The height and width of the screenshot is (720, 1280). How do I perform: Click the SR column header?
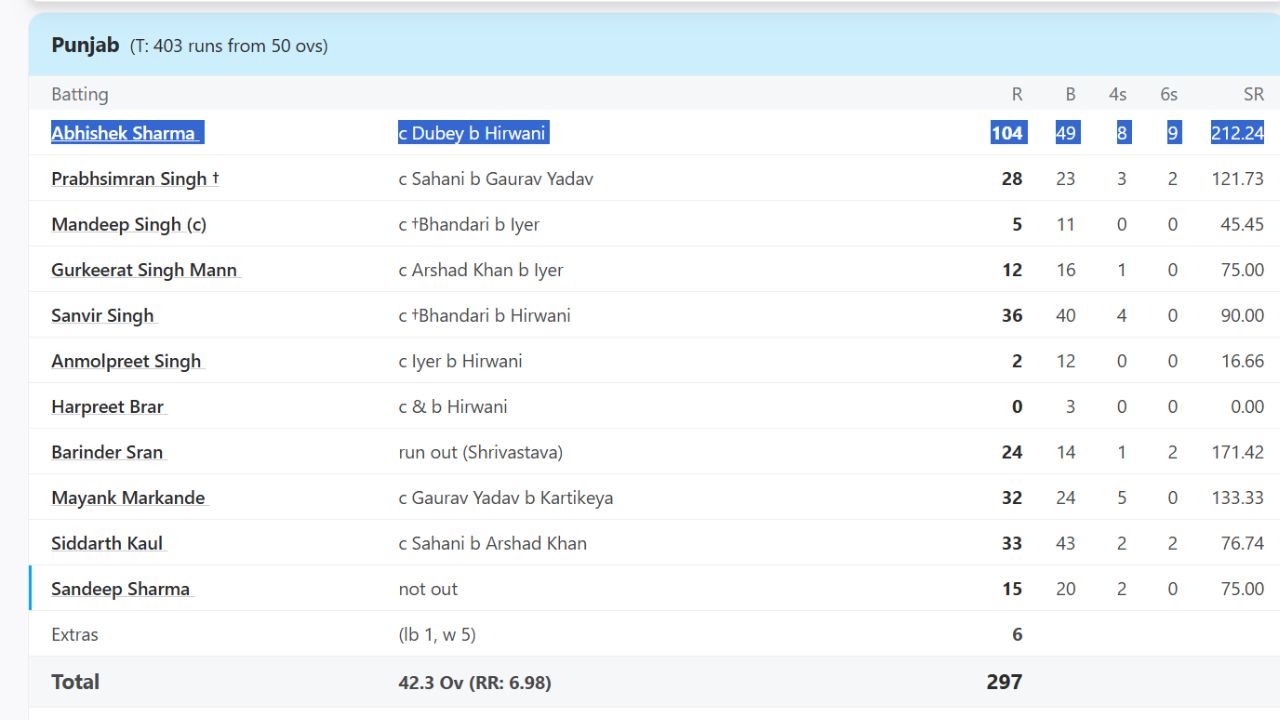[1253, 94]
